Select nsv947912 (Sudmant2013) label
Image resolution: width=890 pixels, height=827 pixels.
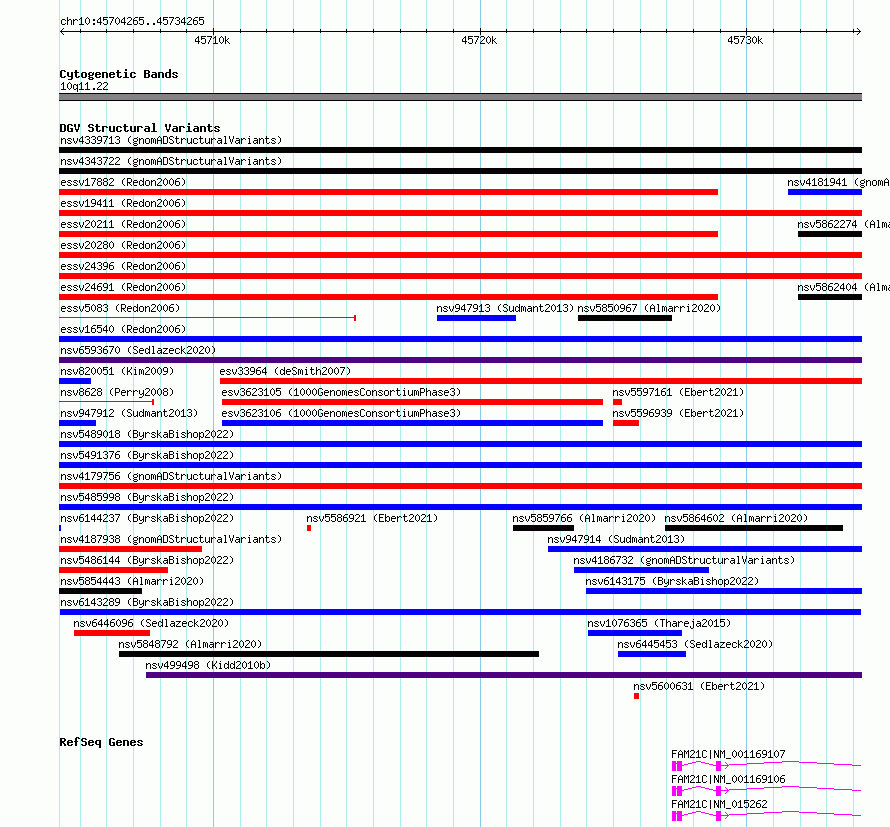(129, 413)
